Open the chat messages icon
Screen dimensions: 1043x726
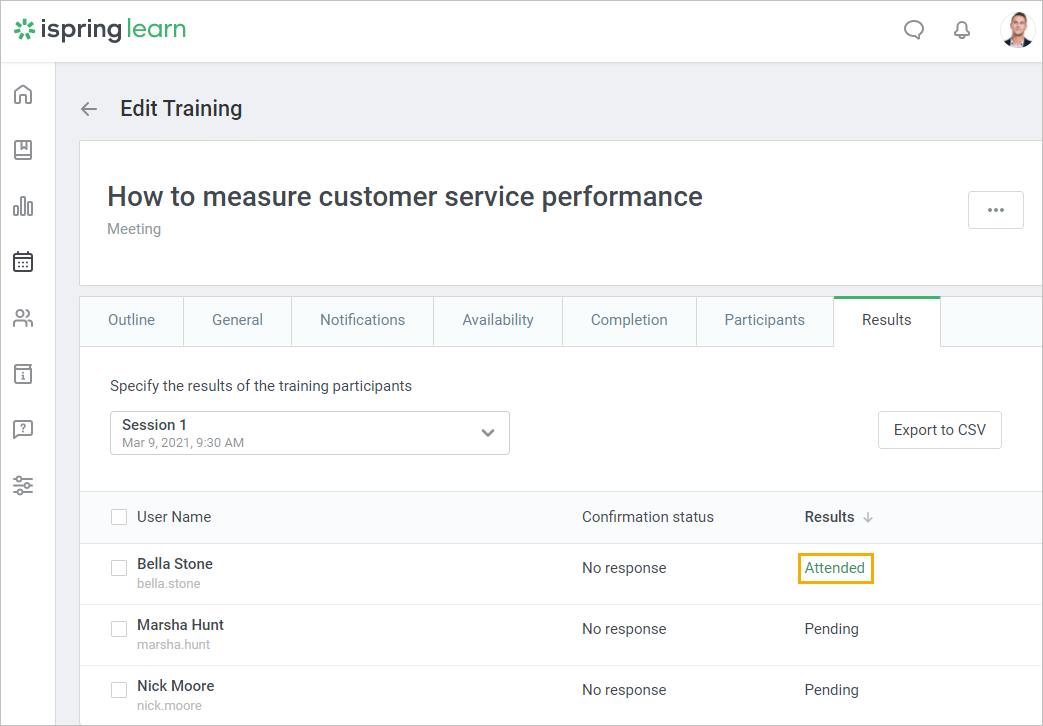click(913, 30)
